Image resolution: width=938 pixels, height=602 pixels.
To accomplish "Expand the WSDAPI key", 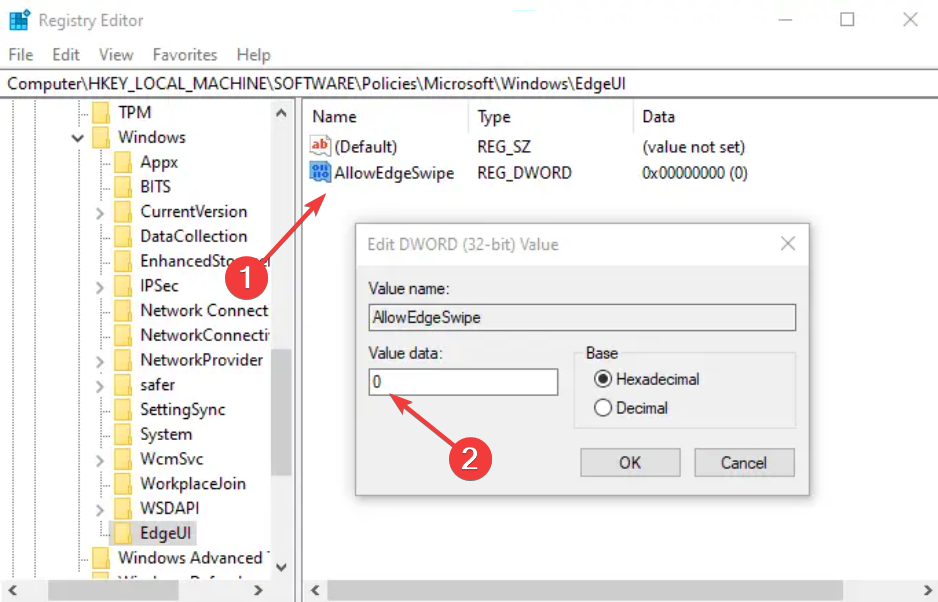I will point(100,509).
